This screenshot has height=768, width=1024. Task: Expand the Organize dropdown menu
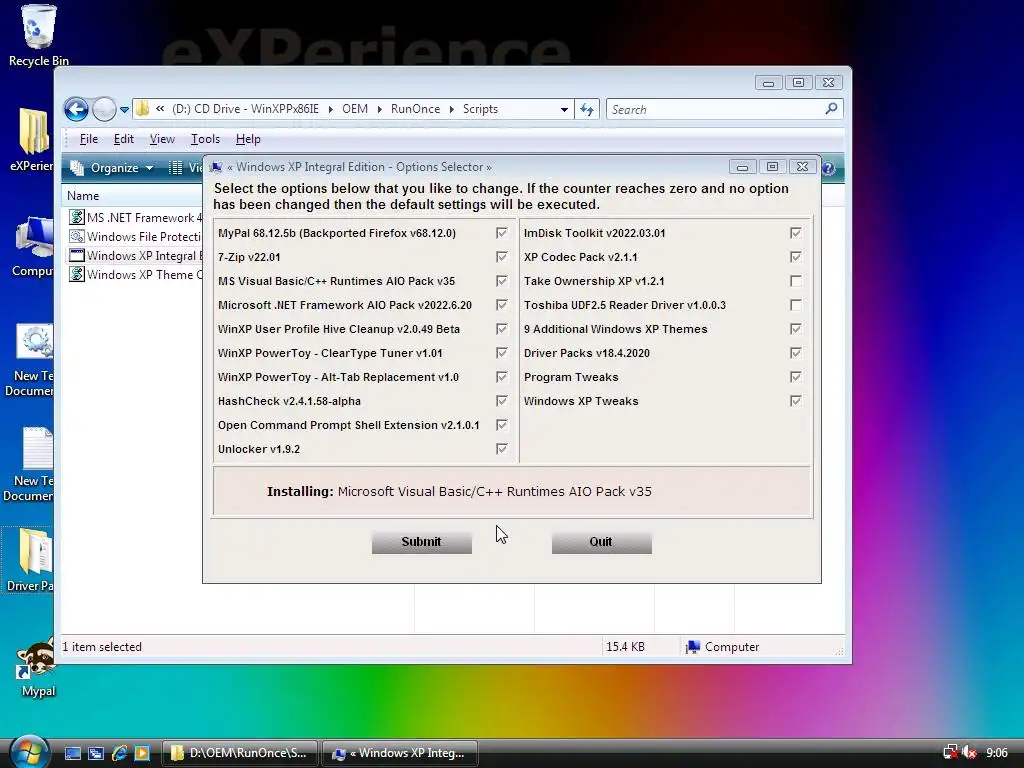click(150, 168)
